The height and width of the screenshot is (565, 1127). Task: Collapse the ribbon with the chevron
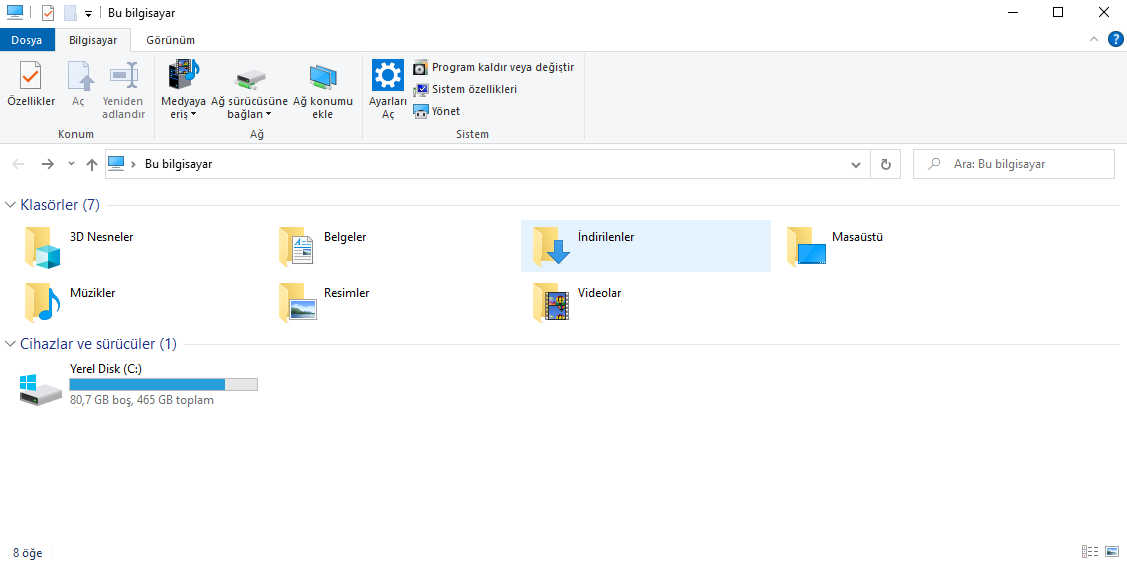click(1094, 40)
